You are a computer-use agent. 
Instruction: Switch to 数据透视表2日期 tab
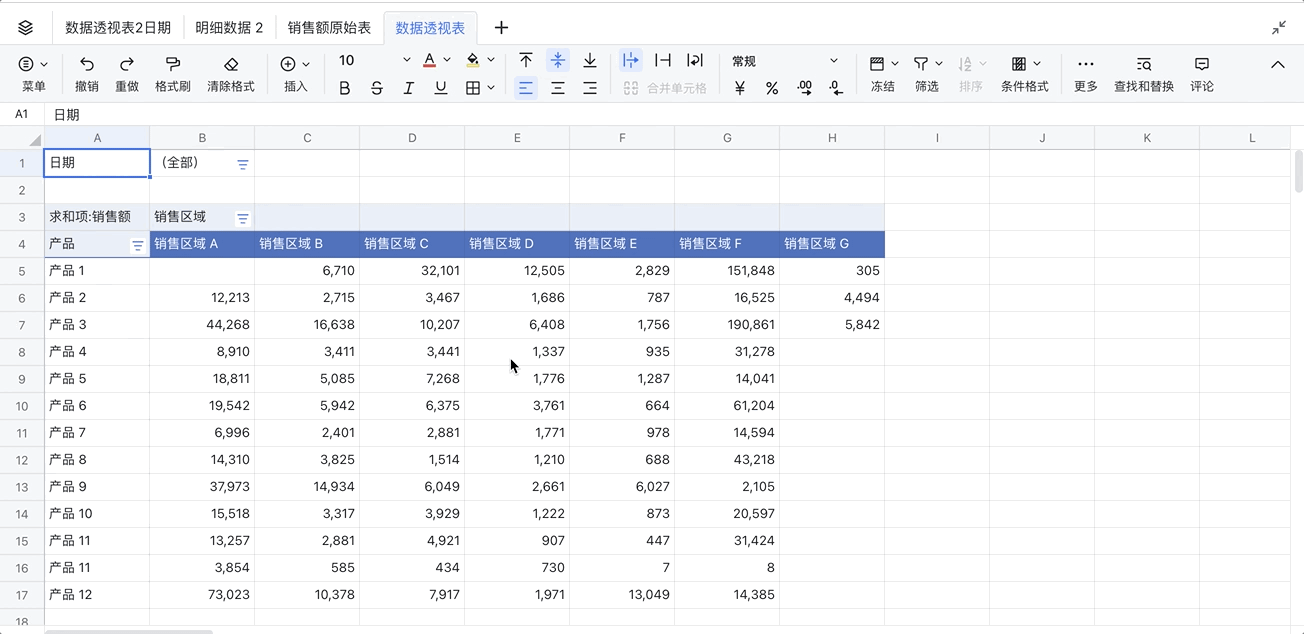click(118, 28)
